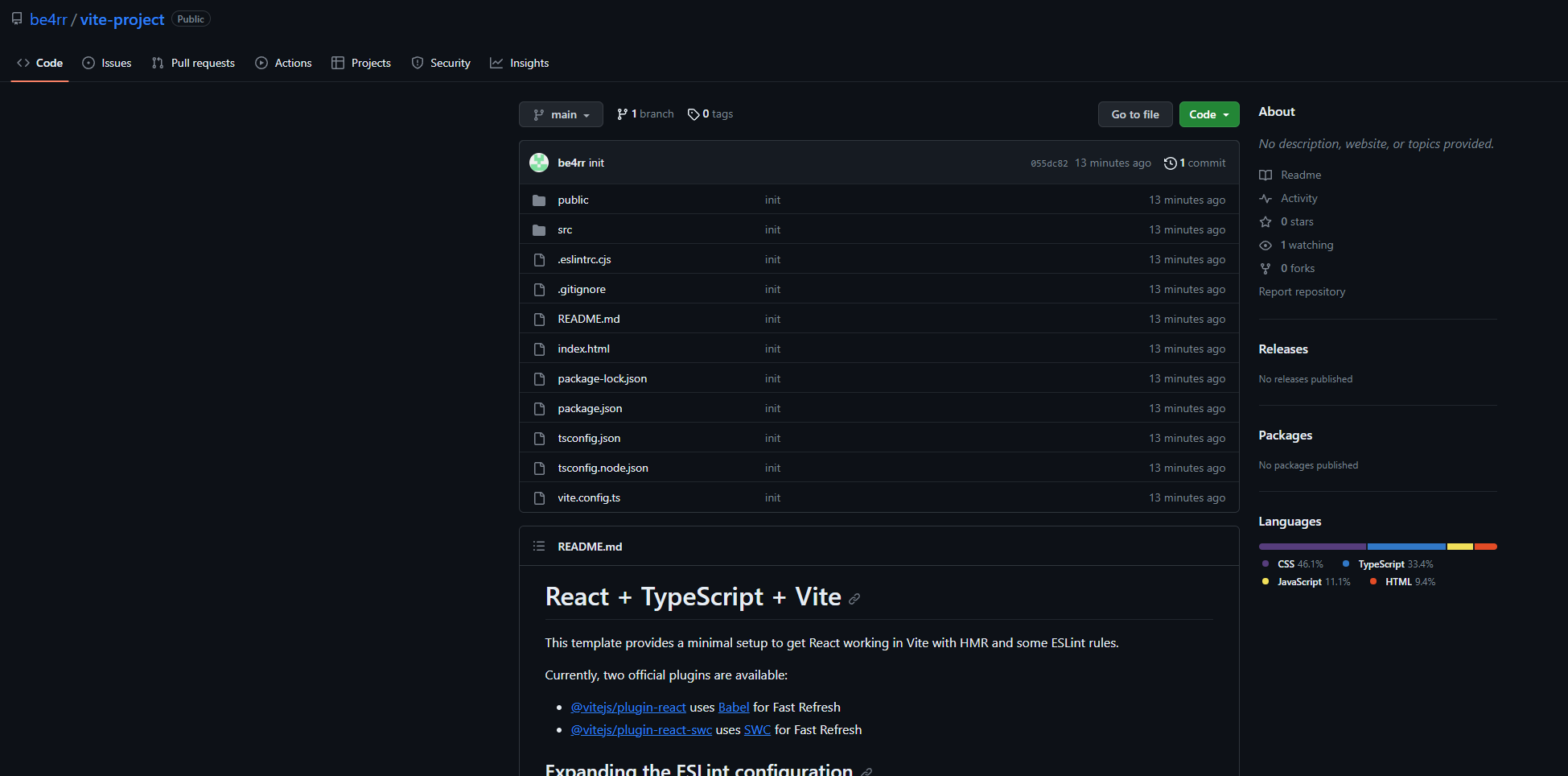Open the src folder name
Image resolution: width=1568 pixels, height=776 pixels.
[x=565, y=229]
